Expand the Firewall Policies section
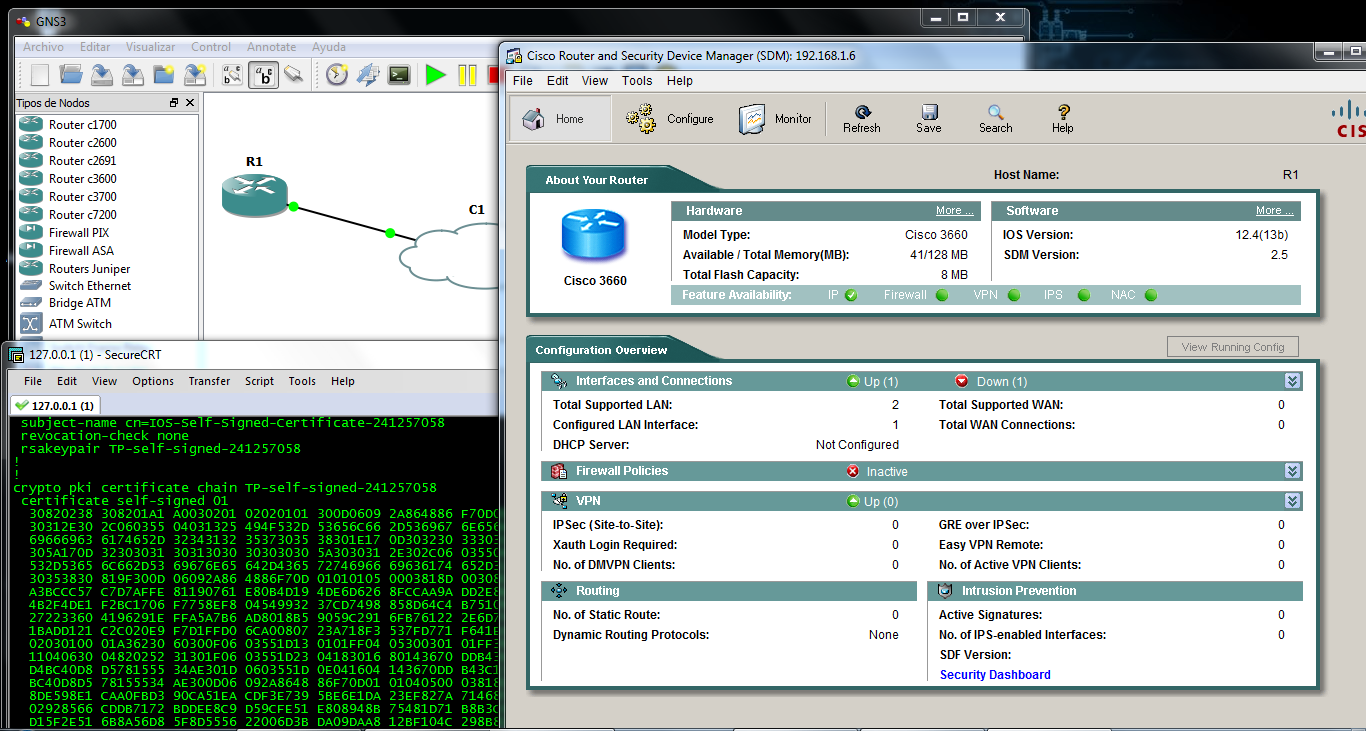The width and height of the screenshot is (1366, 731). (x=1292, y=471)
